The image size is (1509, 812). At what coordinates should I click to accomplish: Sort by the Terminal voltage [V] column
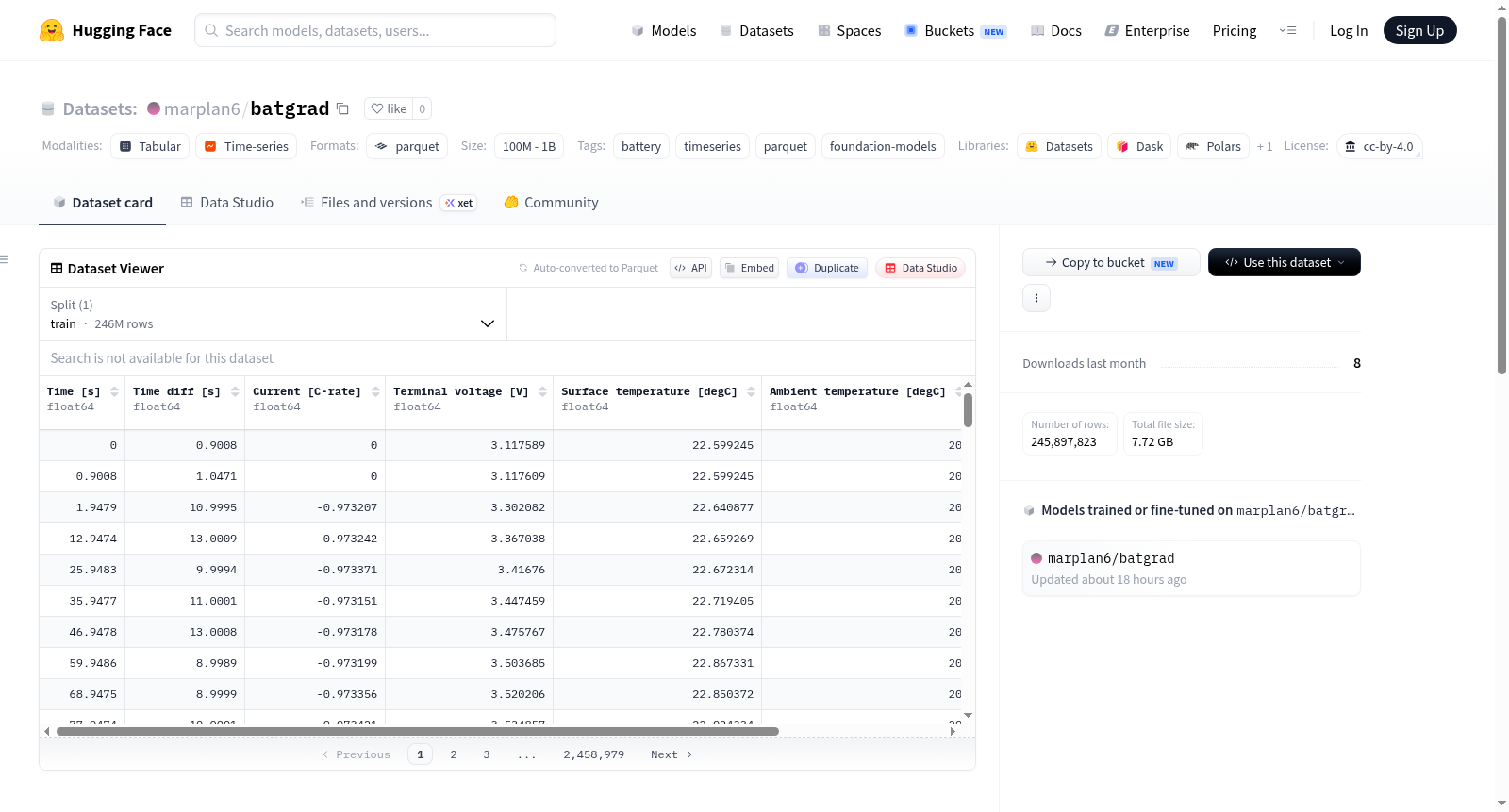pyautogui.click(x=542, y=391)
